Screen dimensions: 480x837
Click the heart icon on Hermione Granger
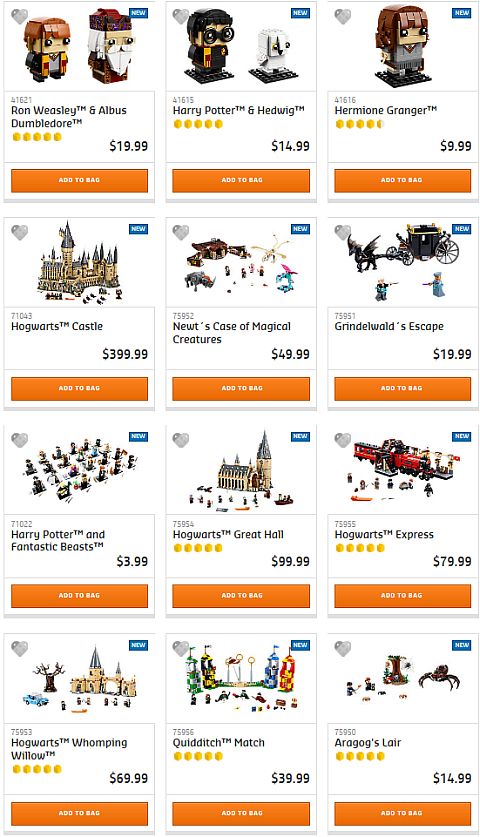pos(343,16)
